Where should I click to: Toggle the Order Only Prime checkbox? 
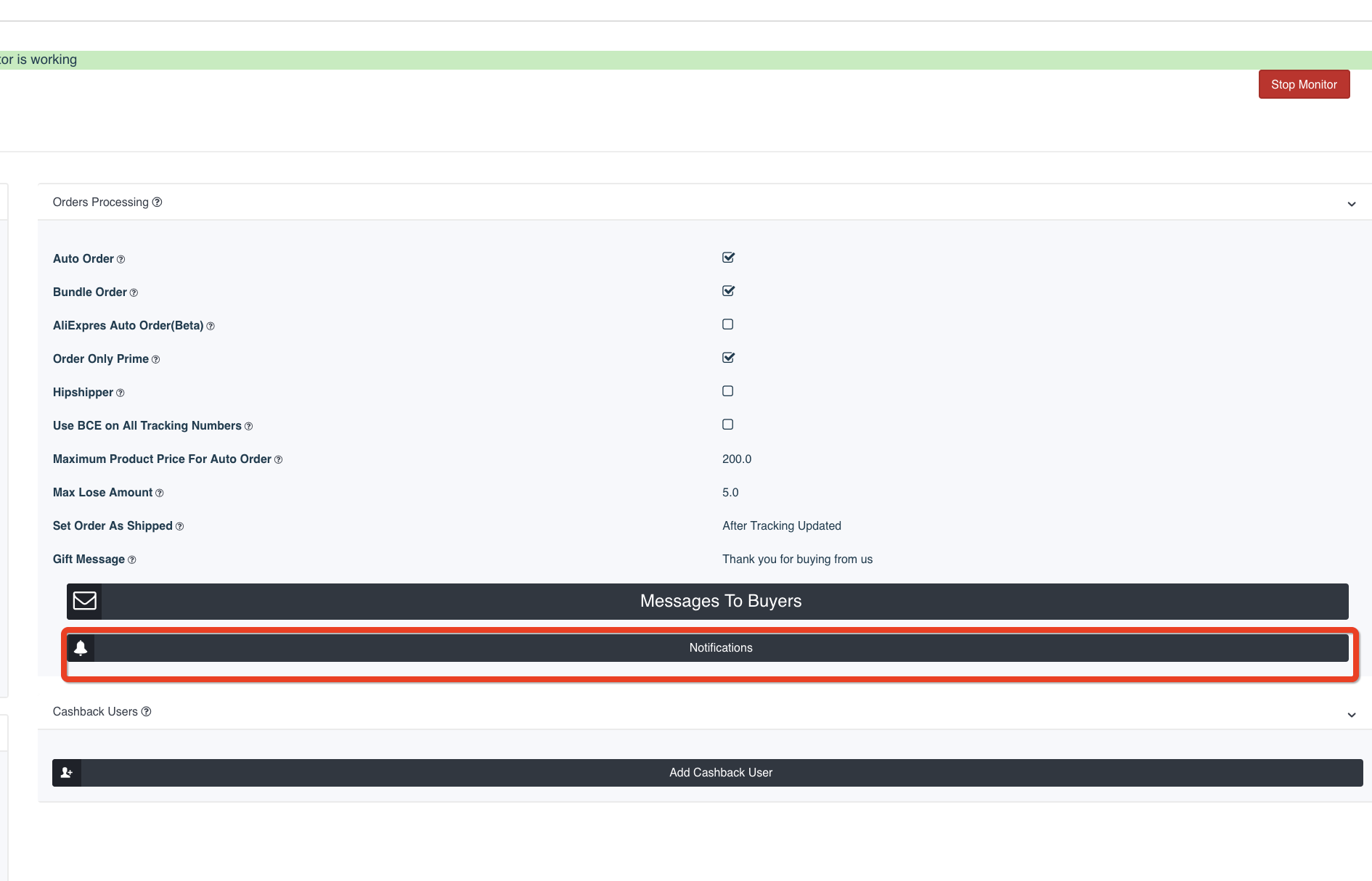728,358
